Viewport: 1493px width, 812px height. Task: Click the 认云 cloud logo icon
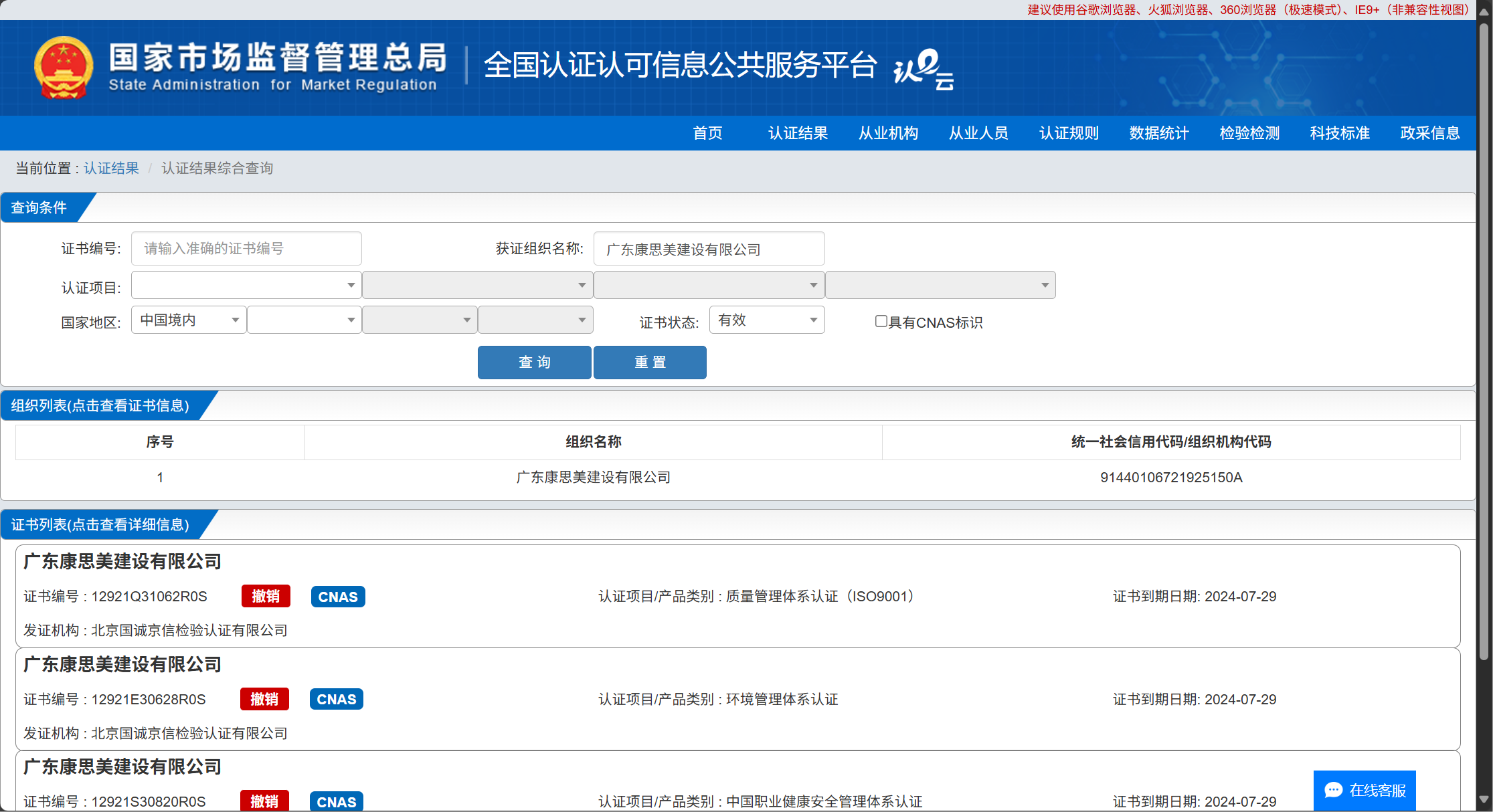(x=924, y=69)
